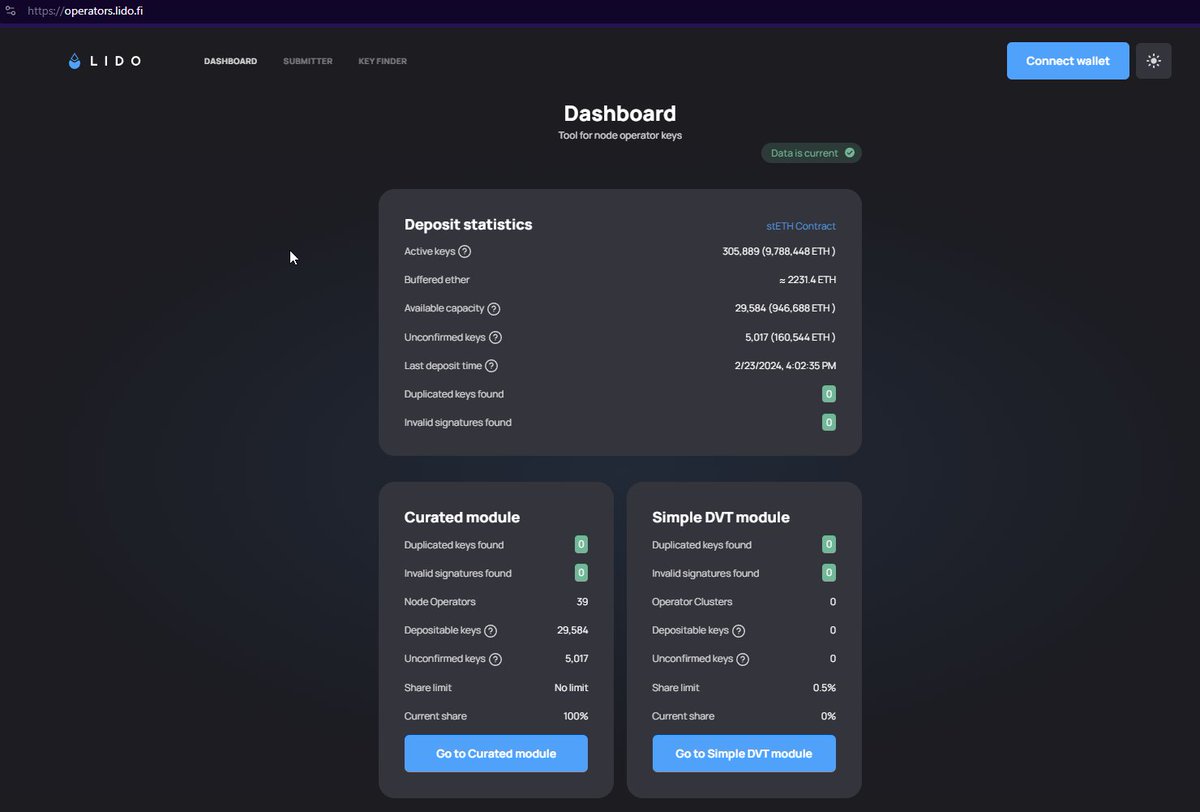Image resolution: width=1200 pixels, height=812 pixels.
Task: Navigate to the Key Finder tab
Action: [382, 61]
